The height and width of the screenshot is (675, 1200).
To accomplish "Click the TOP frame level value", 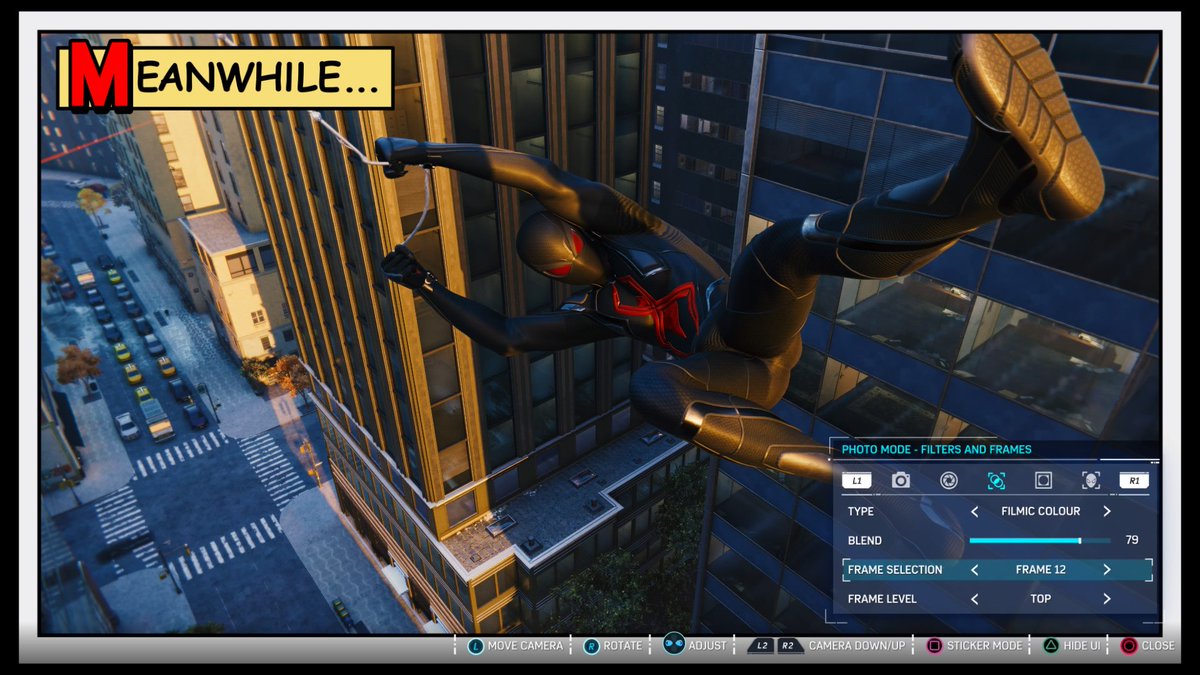I will (1041, 599).
